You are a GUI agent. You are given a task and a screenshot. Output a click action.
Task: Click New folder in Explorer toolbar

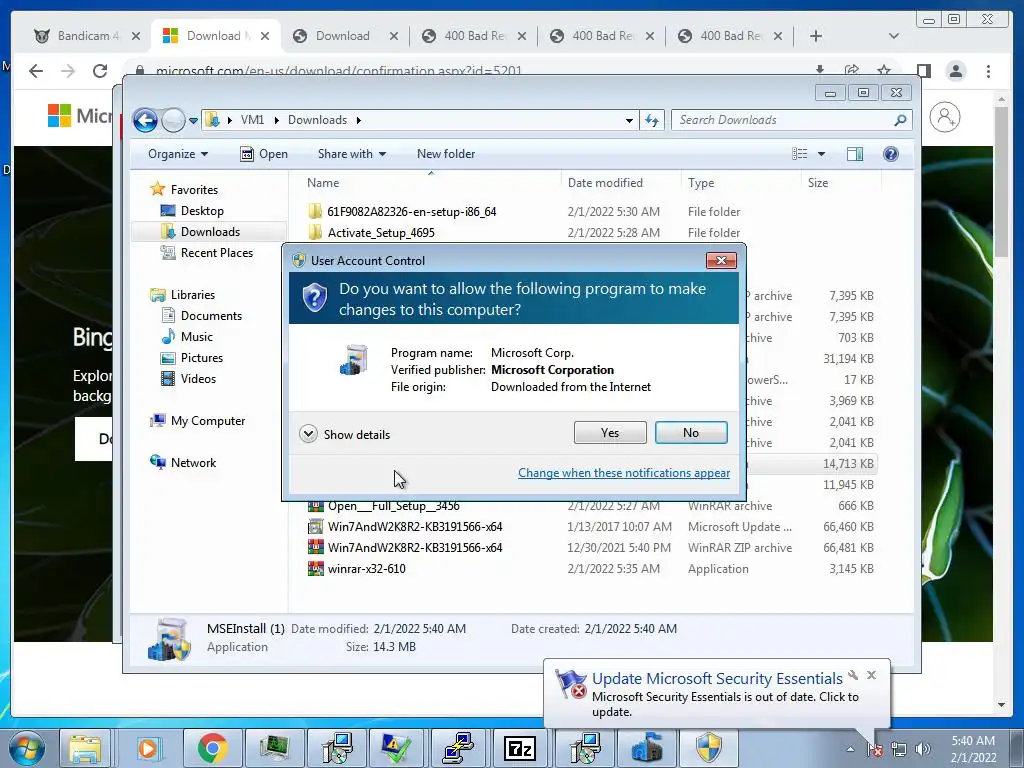pos(446,154)
